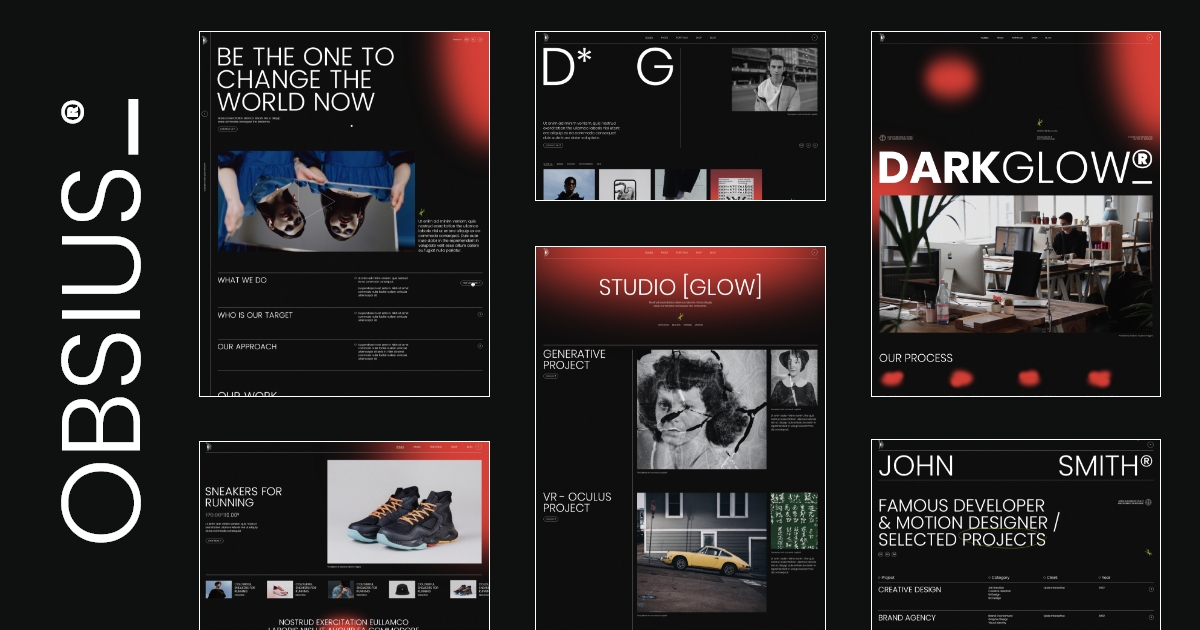The width and height of the screenshot is (1200, 630).
Task: Expand the Creative Design project row
Action: [1150, 590]
